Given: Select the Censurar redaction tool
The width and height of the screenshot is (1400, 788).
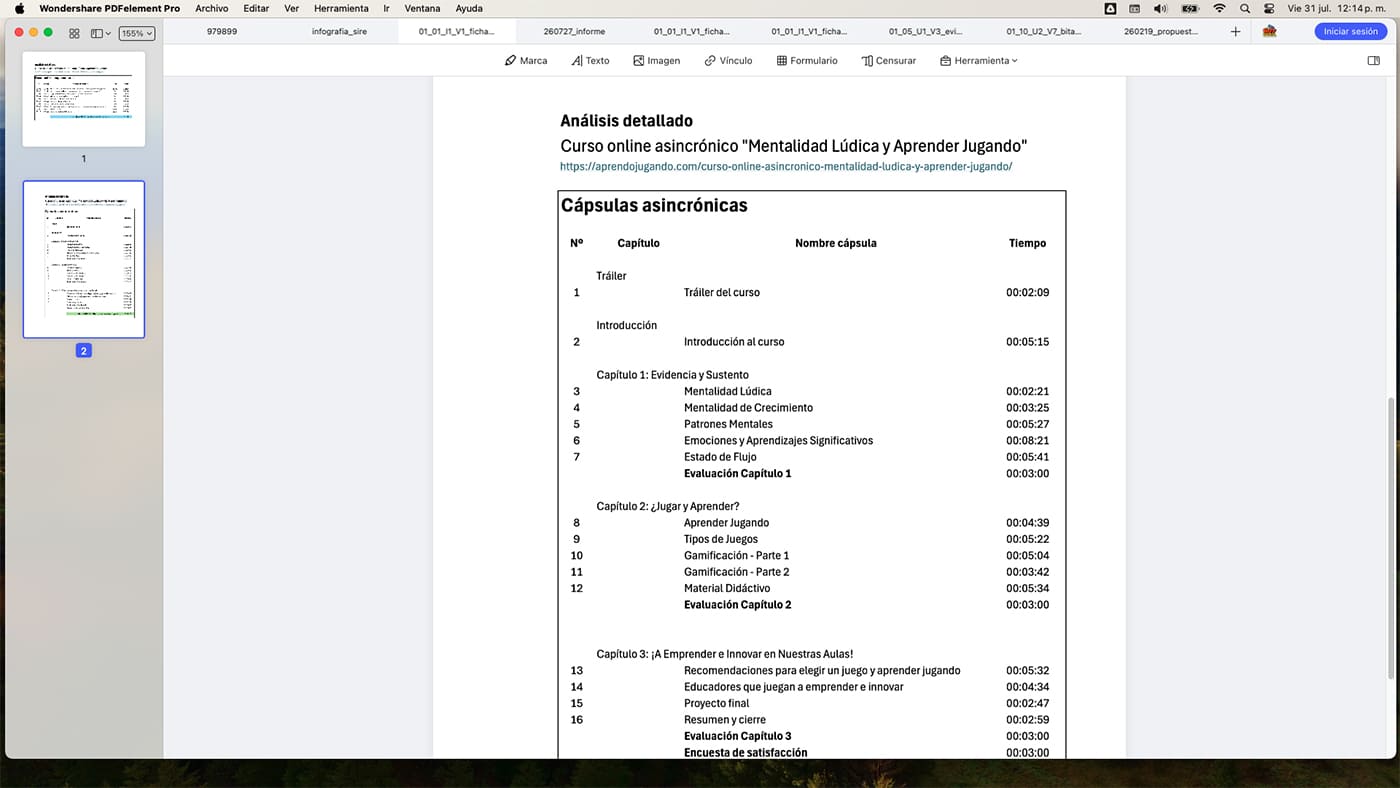Looking at the screenshot, I should click(x=889, y=61).
